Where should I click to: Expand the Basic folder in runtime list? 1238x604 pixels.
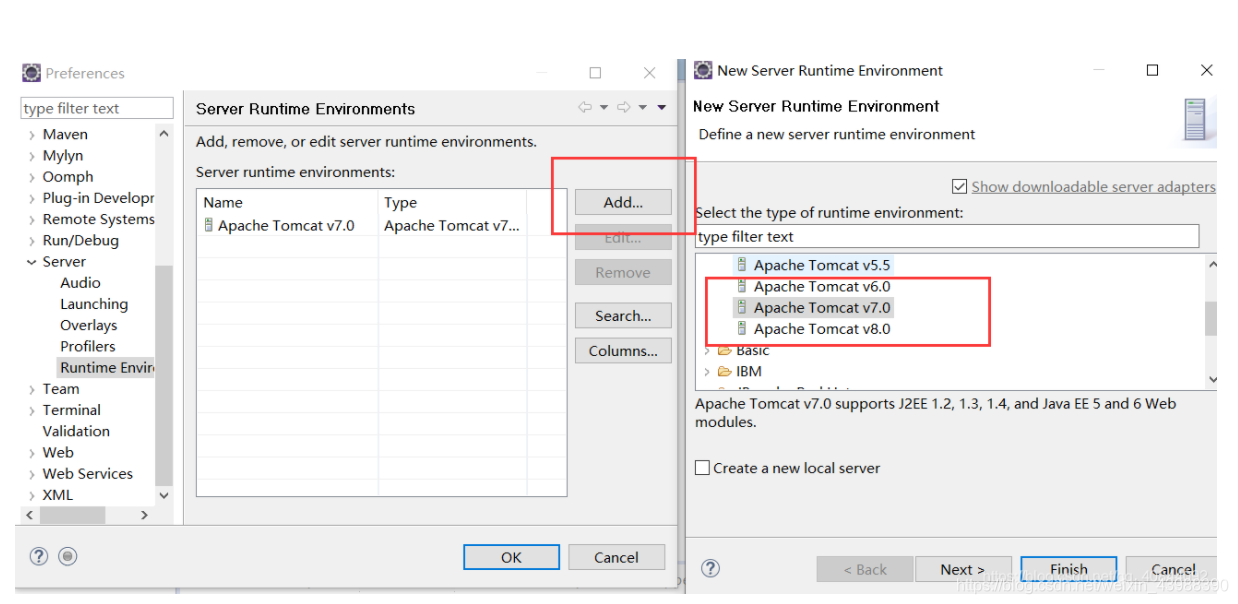coord(707,351)
